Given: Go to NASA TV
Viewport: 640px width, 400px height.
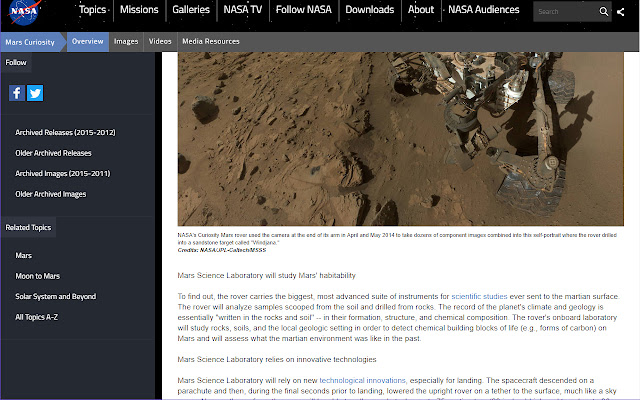Looking at the screenshot, I should pyautogui.click(x=243, y=9).
